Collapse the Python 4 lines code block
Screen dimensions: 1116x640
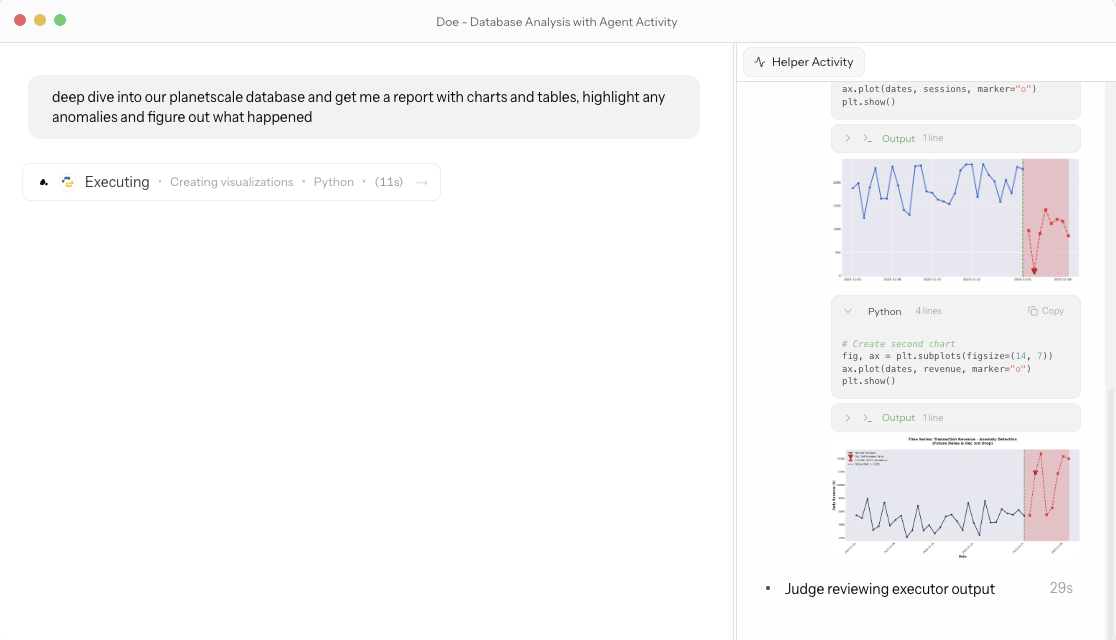[848, 311]
